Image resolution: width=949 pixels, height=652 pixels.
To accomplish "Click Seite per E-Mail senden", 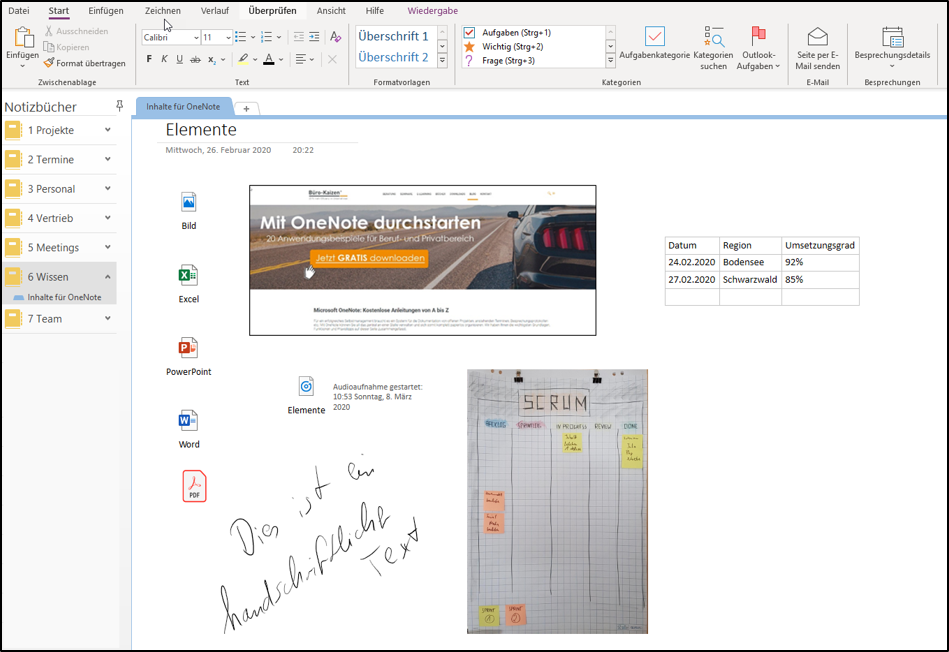I will [818, 48].
